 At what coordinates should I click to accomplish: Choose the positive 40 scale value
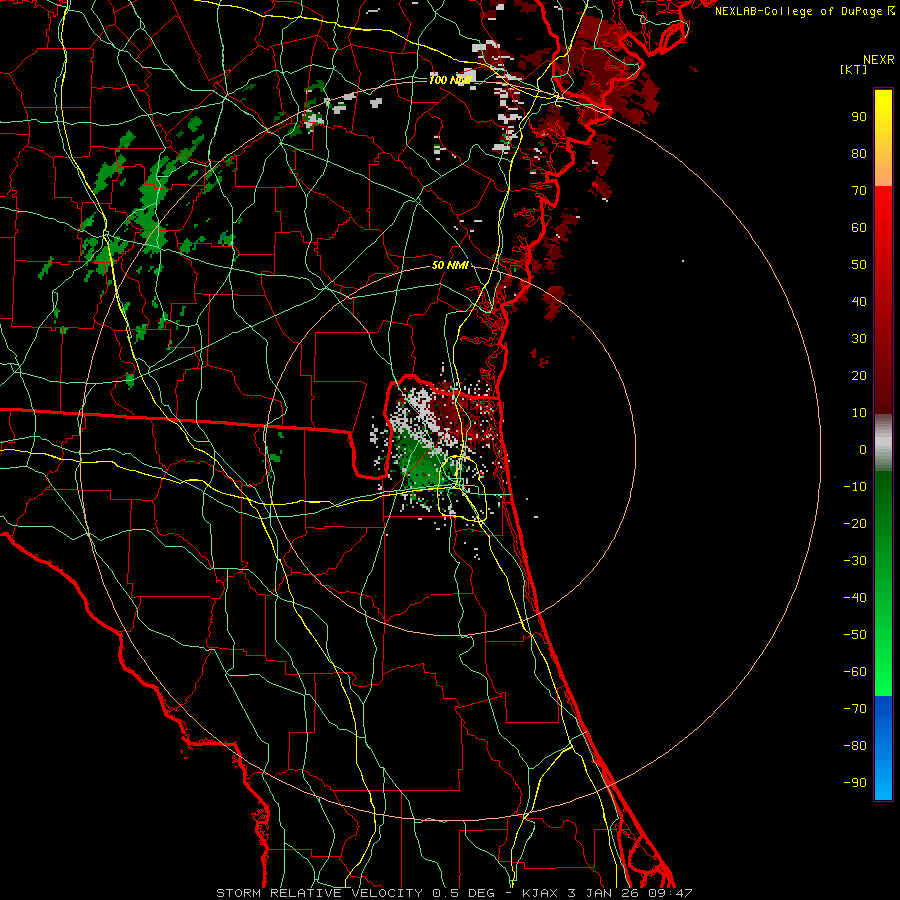pyautogui.click(x=859, y=301)
